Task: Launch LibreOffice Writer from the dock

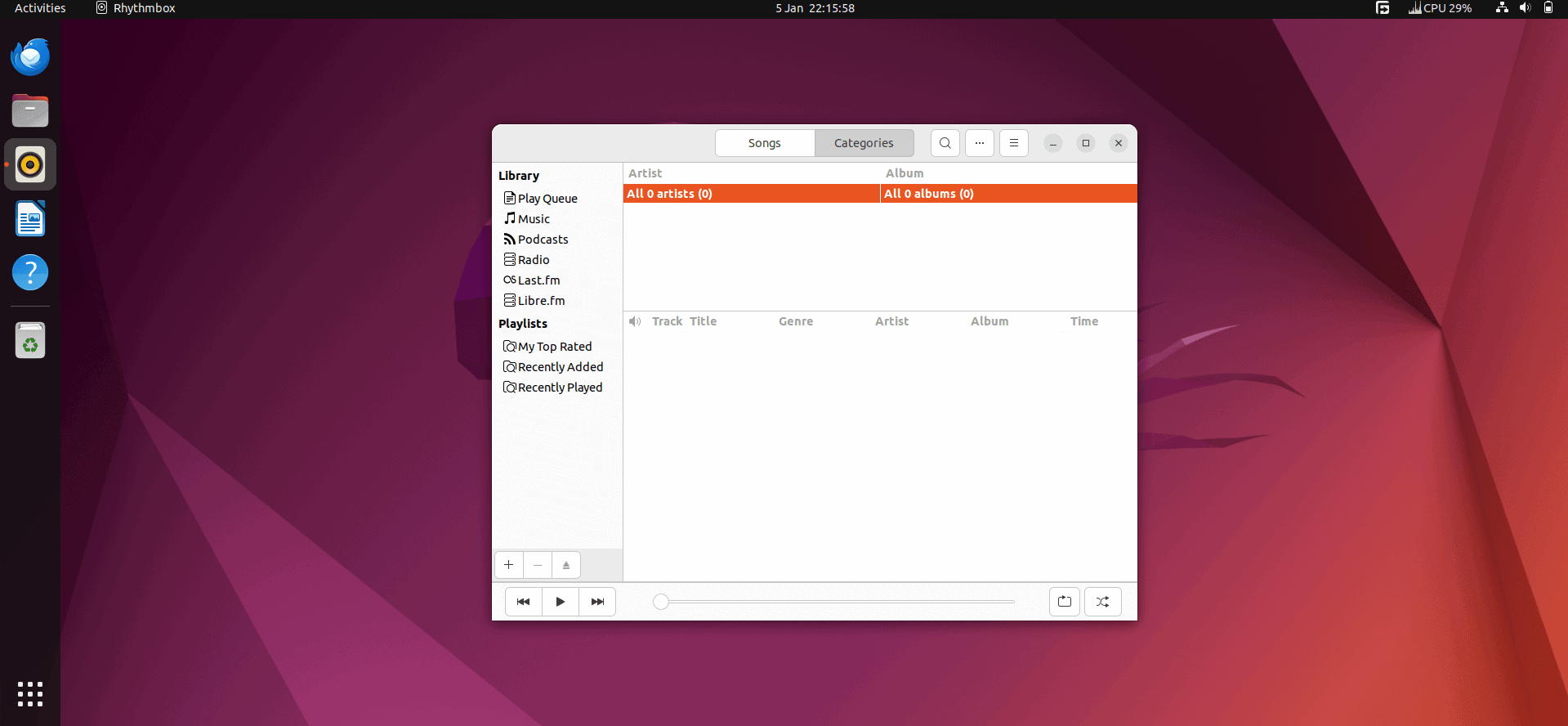Action: point(30,218)
